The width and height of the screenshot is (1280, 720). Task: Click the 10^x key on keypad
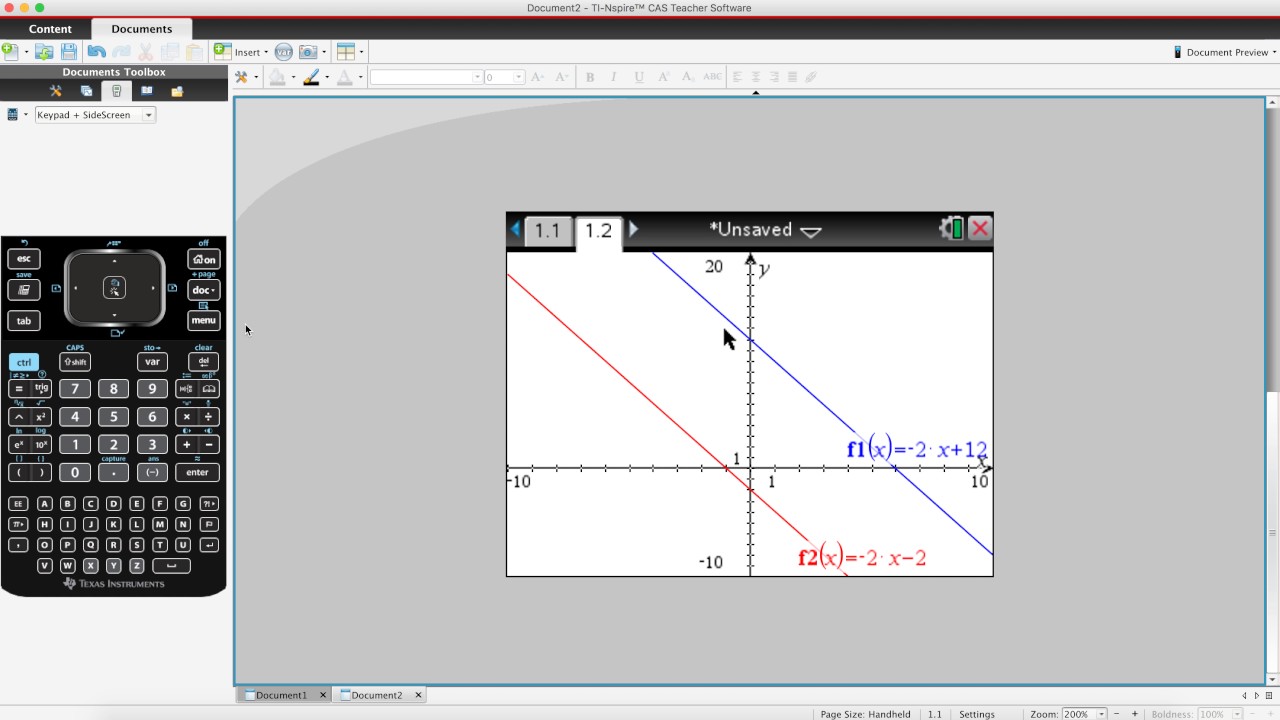pos(42,444)
